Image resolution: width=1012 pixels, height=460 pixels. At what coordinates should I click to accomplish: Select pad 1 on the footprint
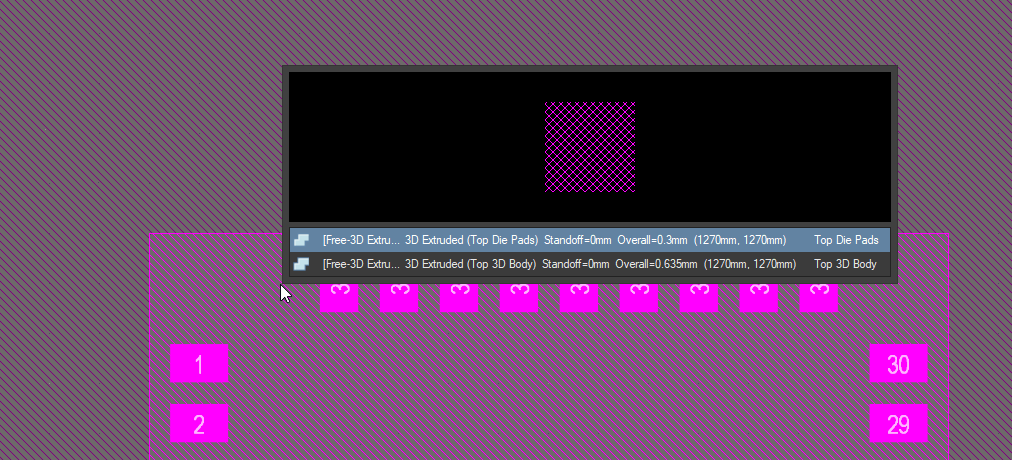point(199,363)
